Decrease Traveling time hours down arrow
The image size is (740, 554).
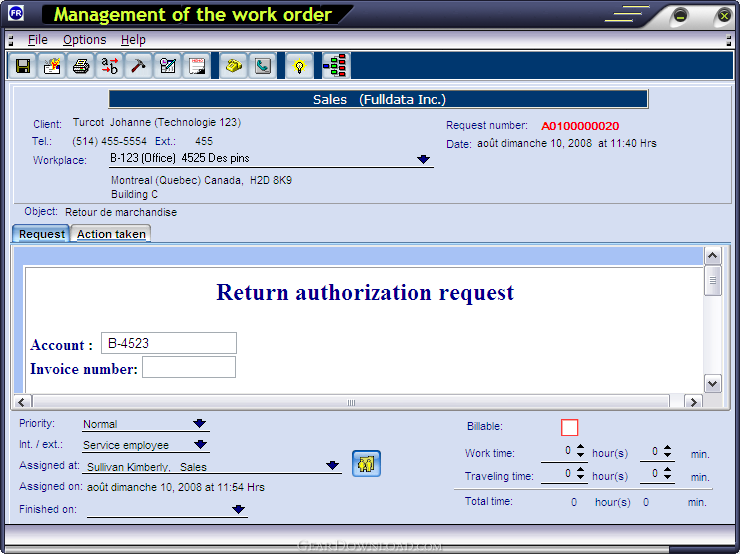pyautogui.click(x=580, y=477)
